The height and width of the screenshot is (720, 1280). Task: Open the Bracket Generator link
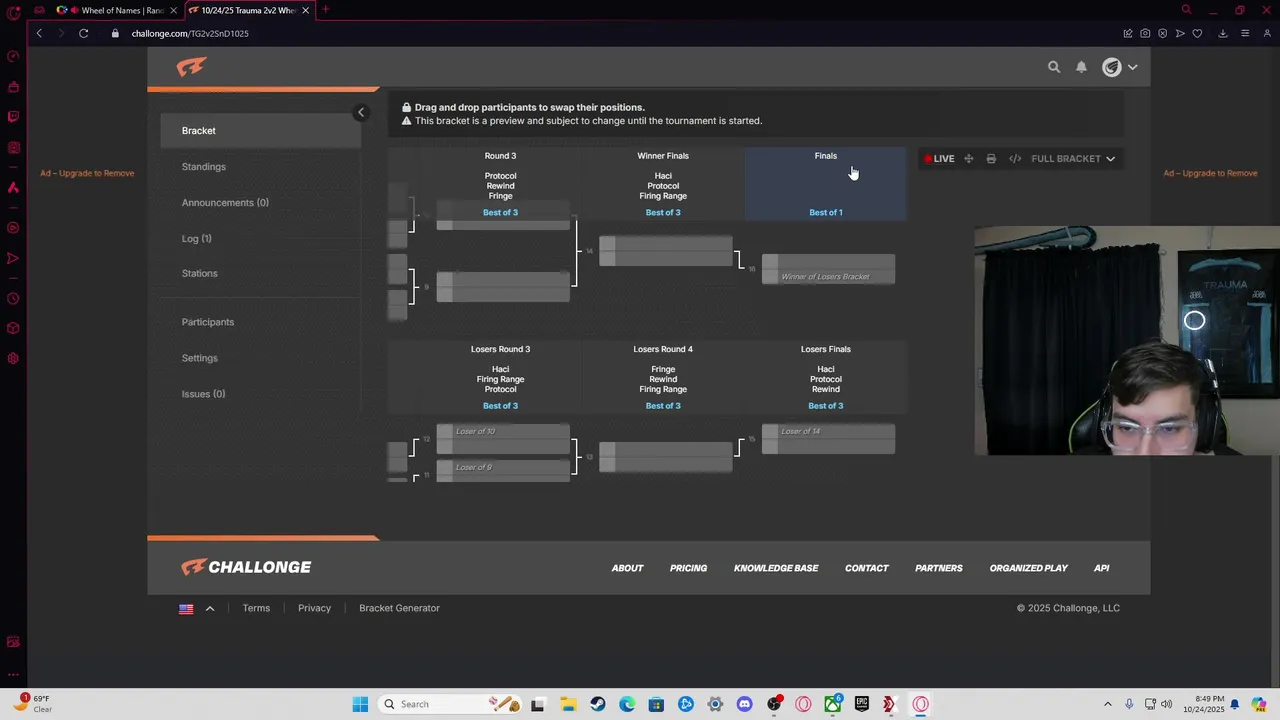(399, 608)
